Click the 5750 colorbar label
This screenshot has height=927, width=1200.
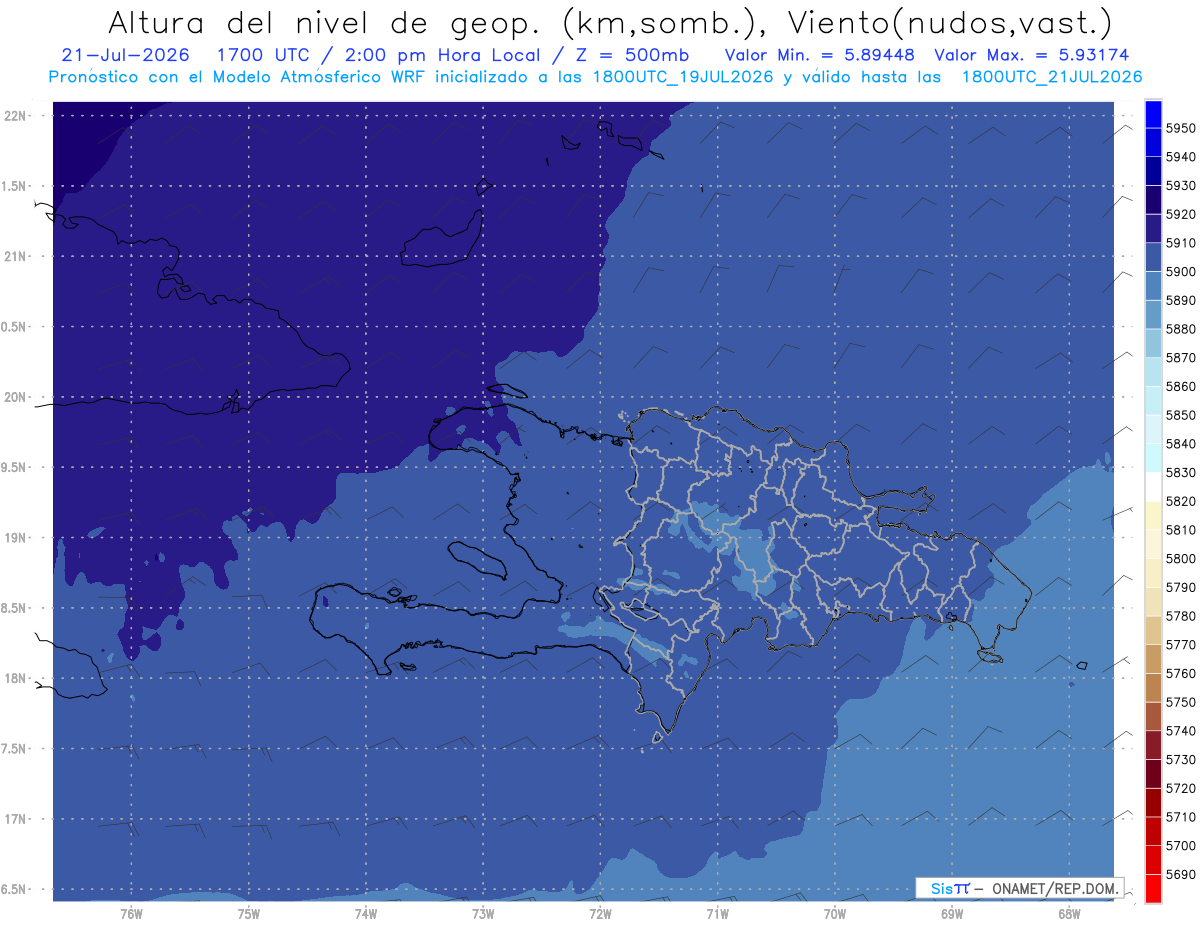pyautogui.click(x=1180, y=702)
